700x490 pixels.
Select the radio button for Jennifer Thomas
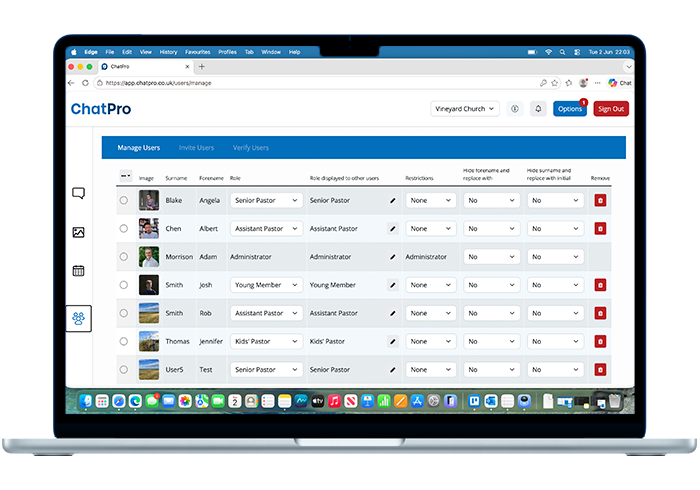click(x=124, y=341)
